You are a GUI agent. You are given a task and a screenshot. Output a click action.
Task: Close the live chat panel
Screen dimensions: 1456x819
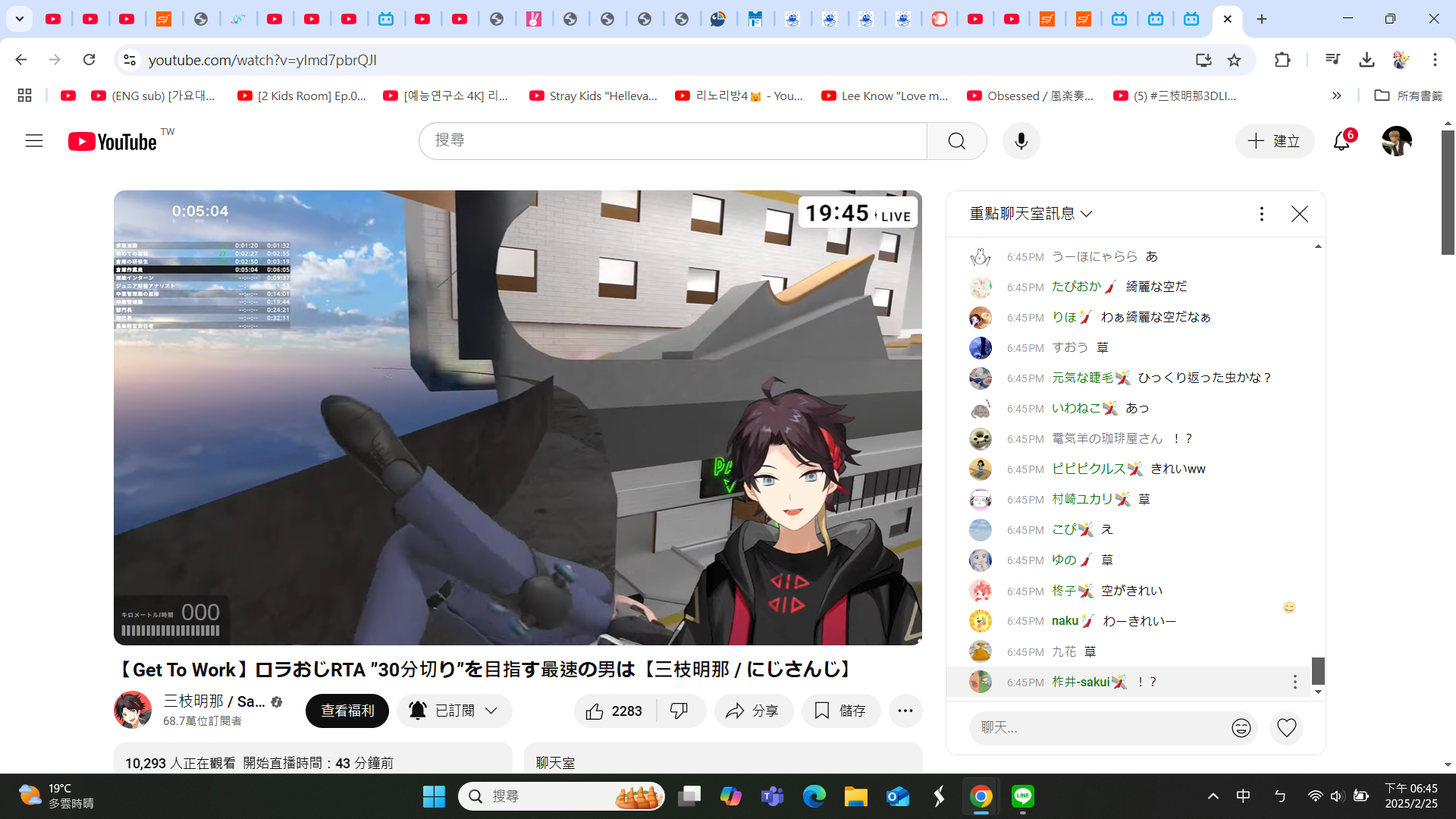coord(1300,215)
